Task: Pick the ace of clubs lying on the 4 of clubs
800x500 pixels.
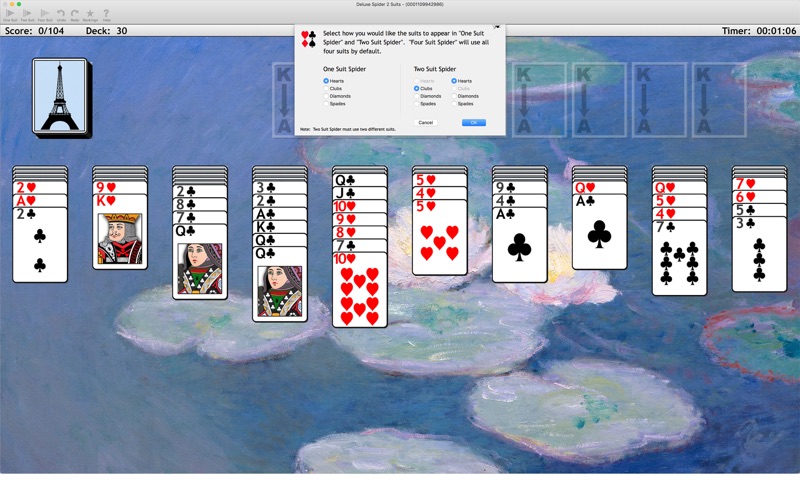Action: (x=519, y=244)
